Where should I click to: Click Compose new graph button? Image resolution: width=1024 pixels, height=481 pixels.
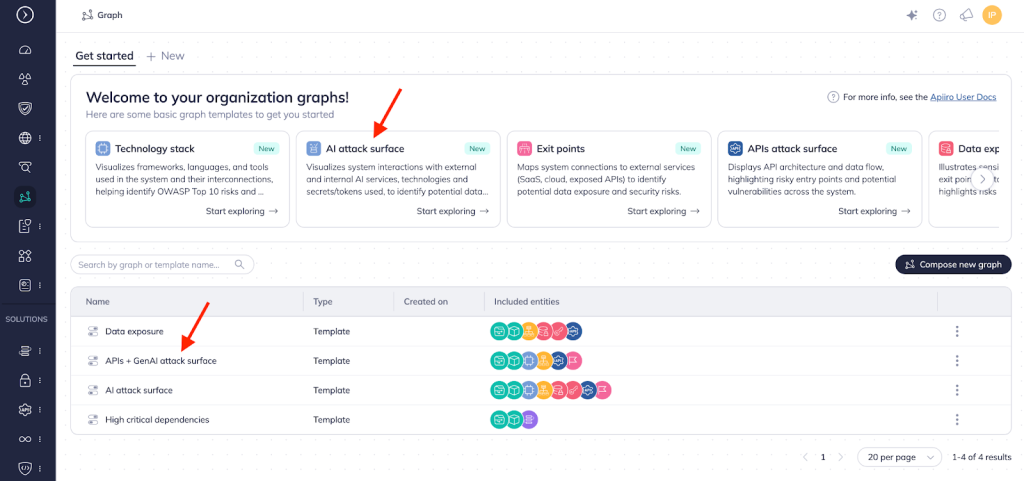click(x=953, y=264)
